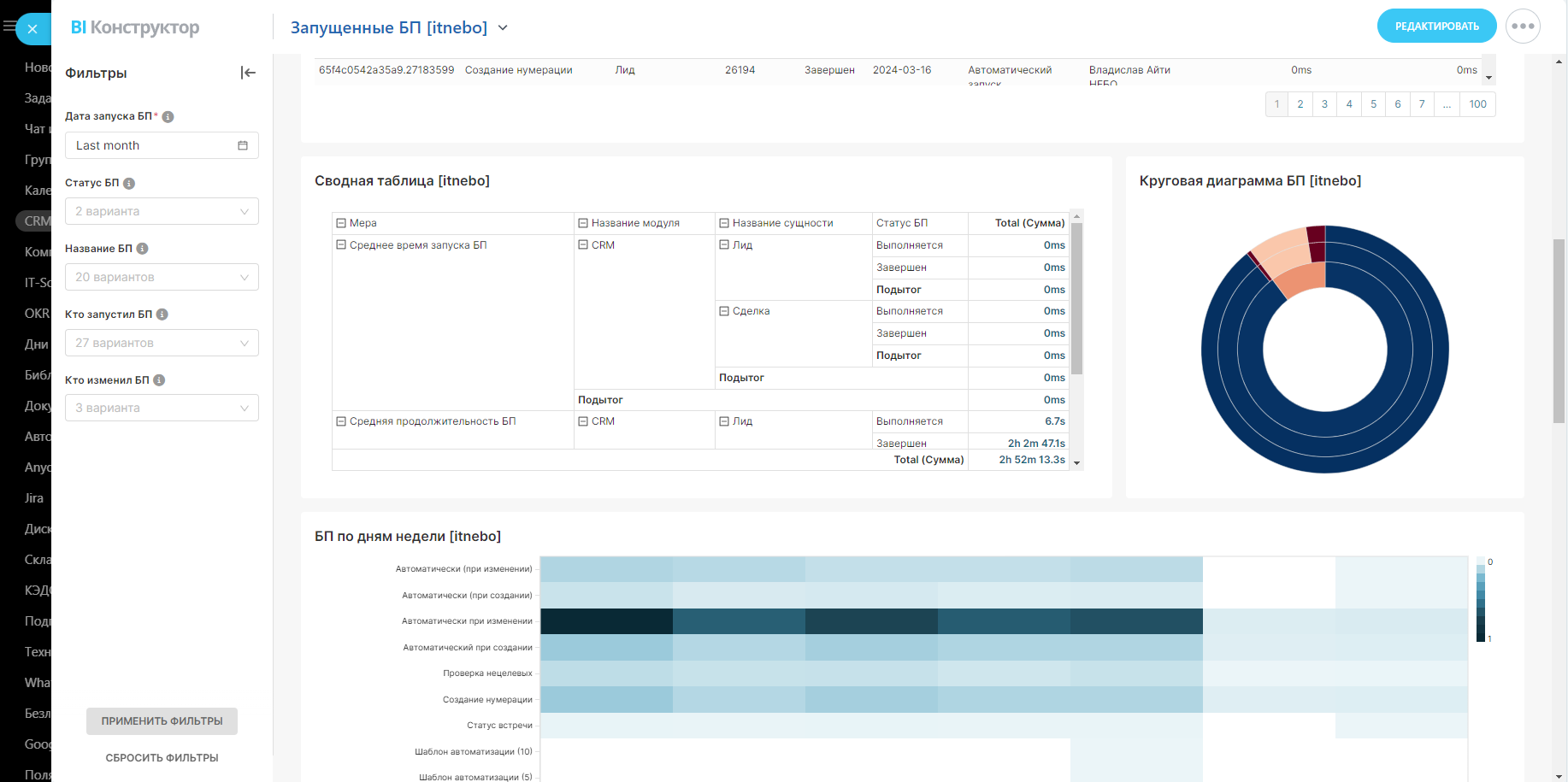Click calendar icon in Last month field
Image resolution: width=1568 pixels, height=782 pixels.
(x=243, y=146)
